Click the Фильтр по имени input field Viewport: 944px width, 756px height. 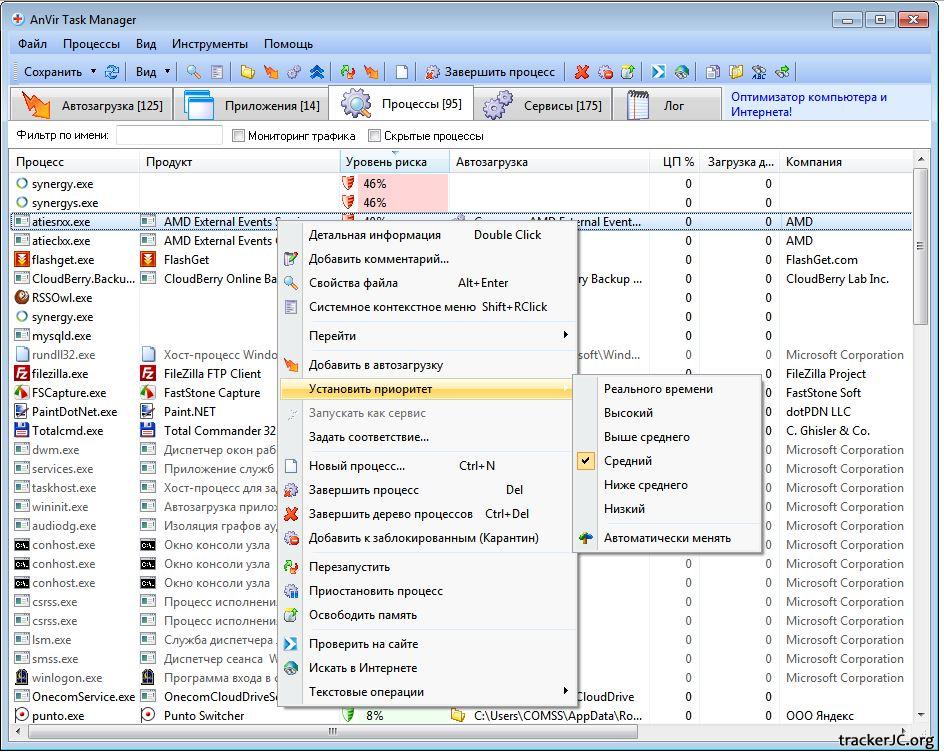169,136
